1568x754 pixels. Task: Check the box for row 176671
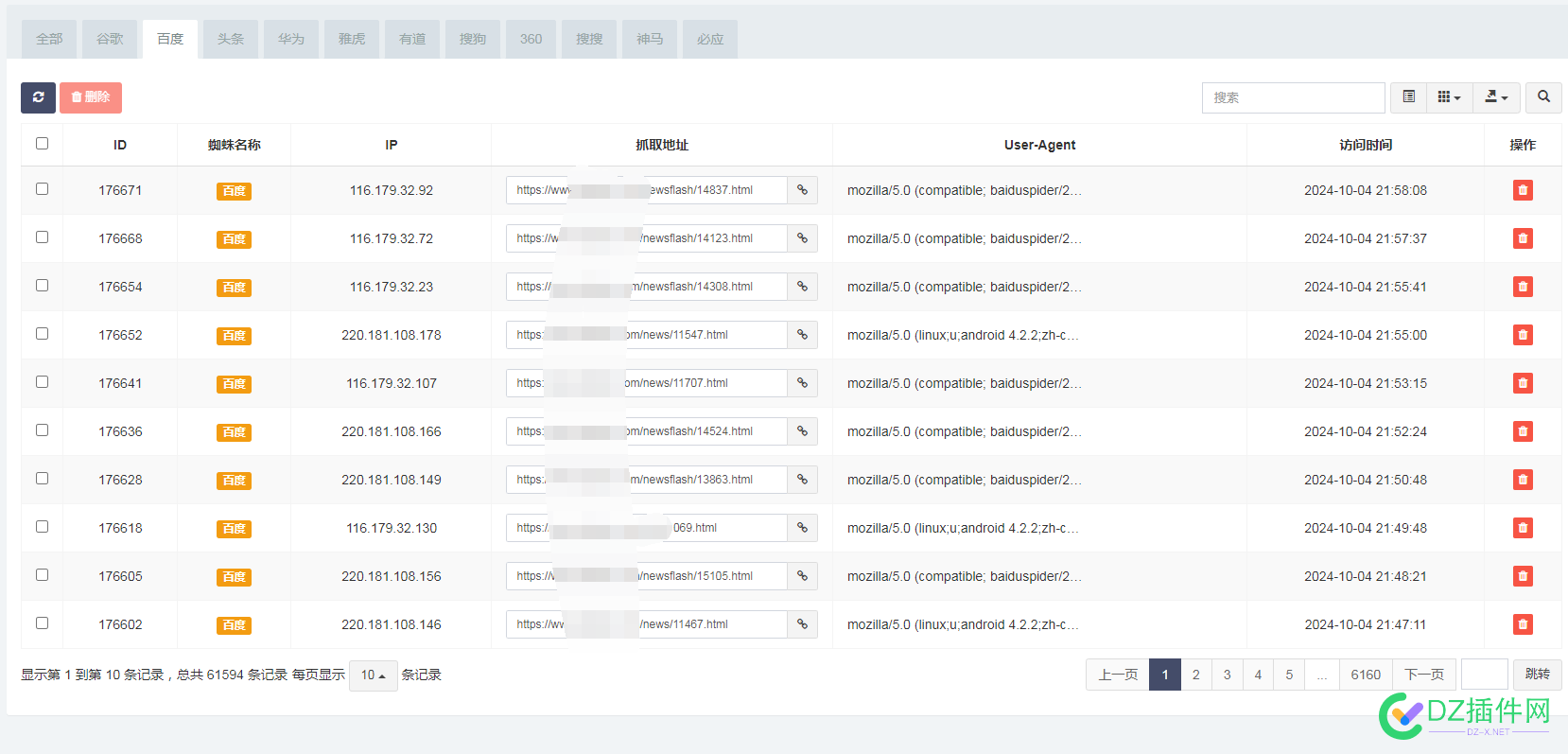(x=42, y=189)
